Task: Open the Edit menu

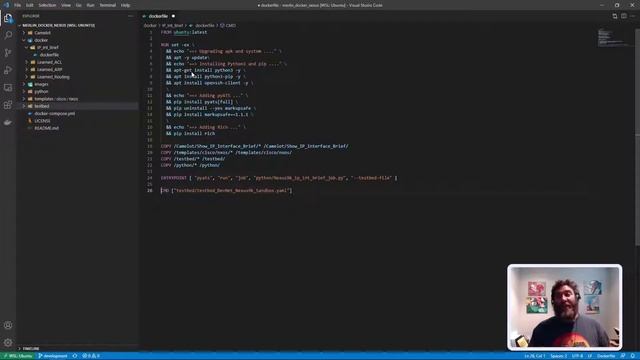Action: [29, 5]
